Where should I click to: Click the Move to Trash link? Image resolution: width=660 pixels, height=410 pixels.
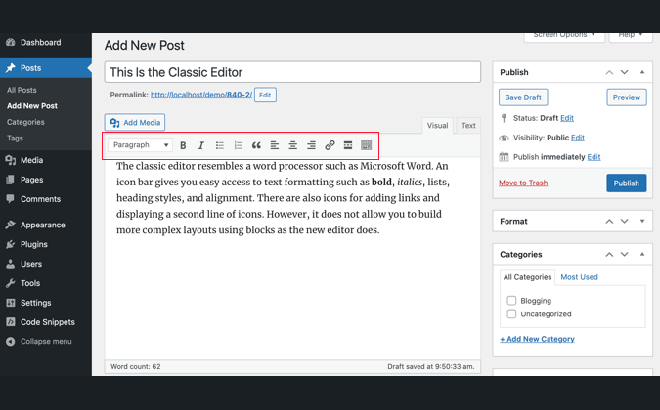pos(523,183)
